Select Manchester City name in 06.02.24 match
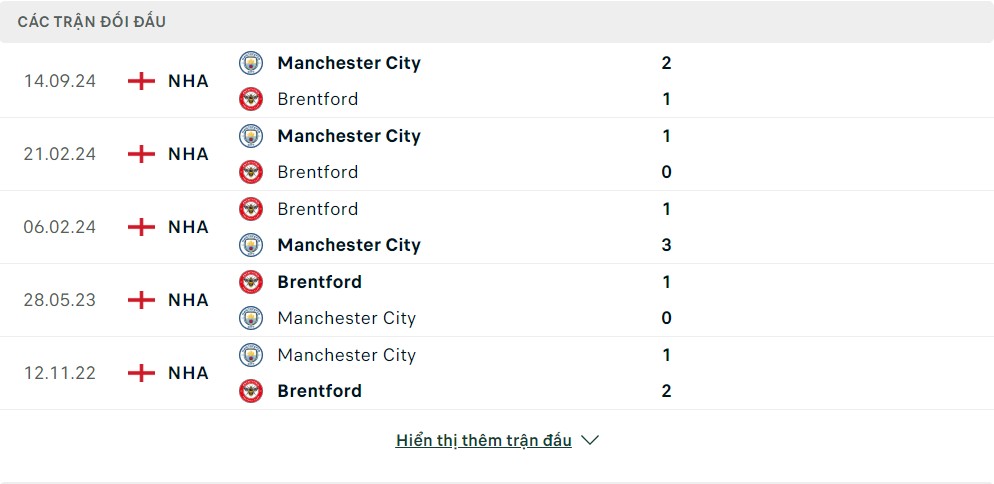This screenshot has height=484, width=994. click(349, 245)
